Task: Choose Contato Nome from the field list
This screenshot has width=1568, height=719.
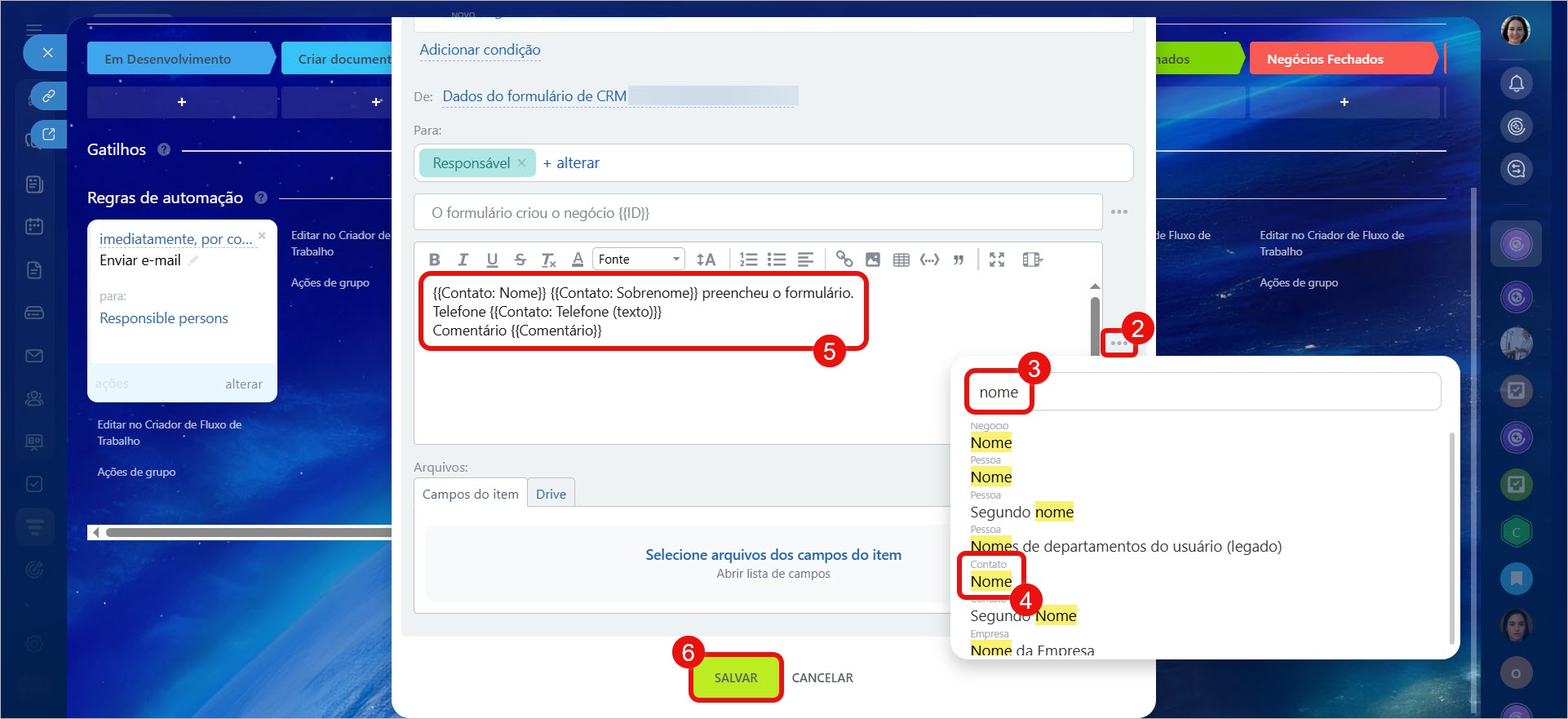Action: pyautogui.click(x=990, y=581)
